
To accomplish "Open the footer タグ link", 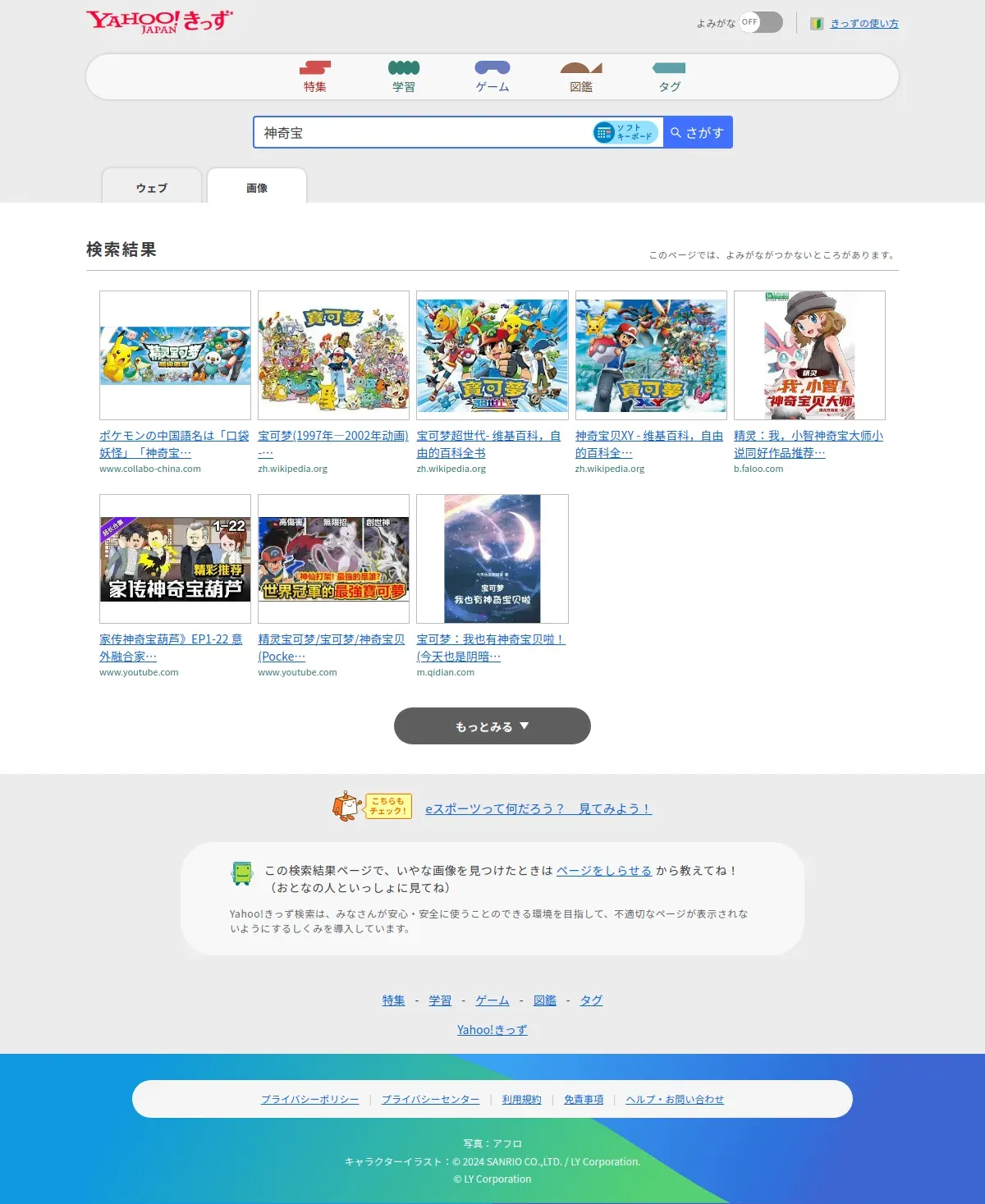I will [592, 1000].
